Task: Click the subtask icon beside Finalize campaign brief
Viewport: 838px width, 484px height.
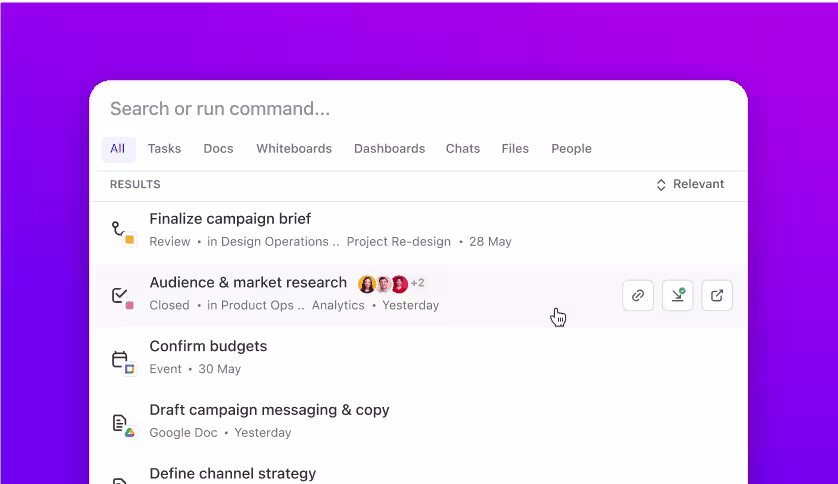Action: [x=123, y=233]
